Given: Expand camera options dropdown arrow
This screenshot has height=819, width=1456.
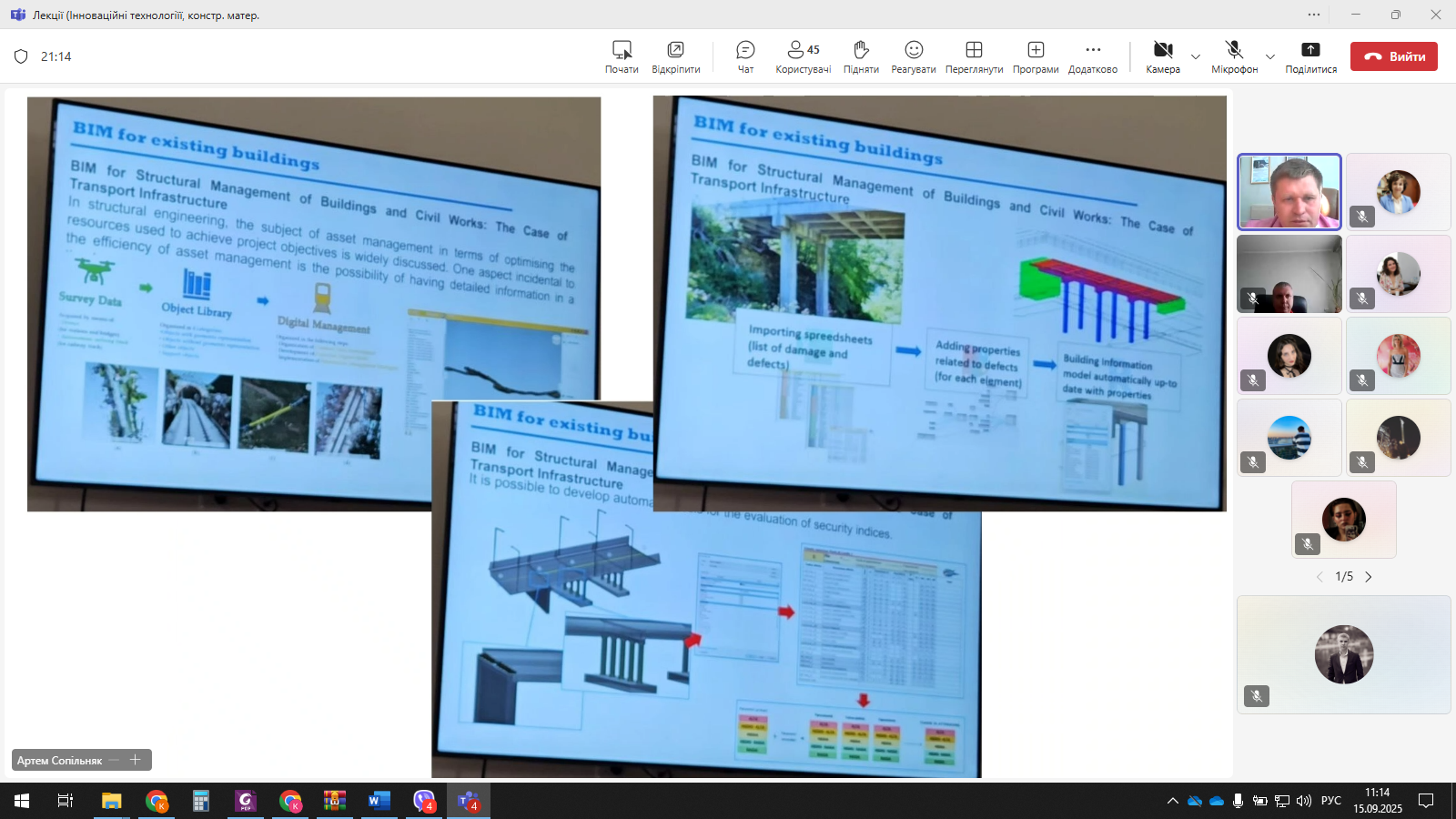Looking at the screenshot, I should point(1196,56).
